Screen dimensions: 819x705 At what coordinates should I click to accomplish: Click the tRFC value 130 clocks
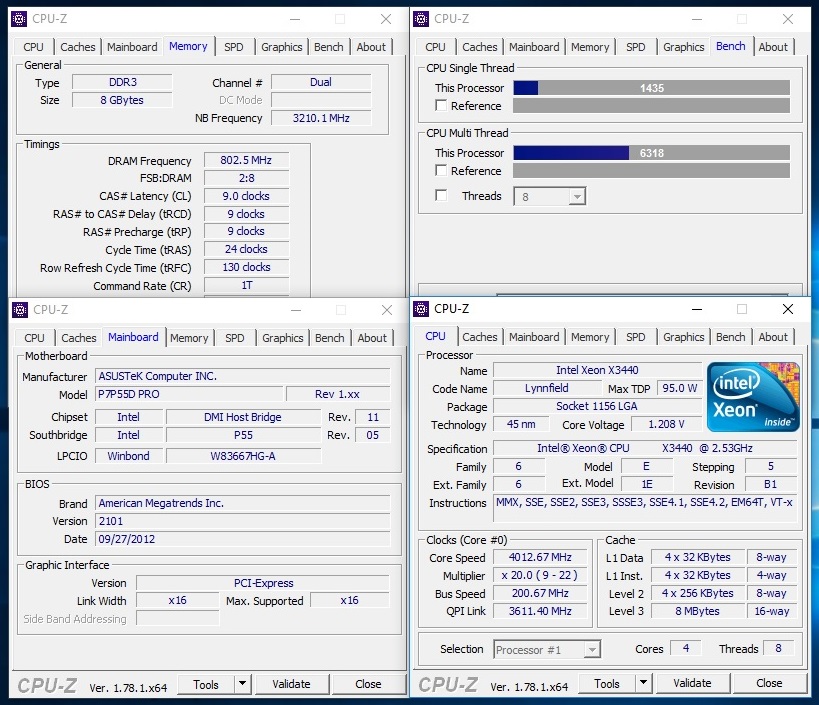tap(246, 267)
